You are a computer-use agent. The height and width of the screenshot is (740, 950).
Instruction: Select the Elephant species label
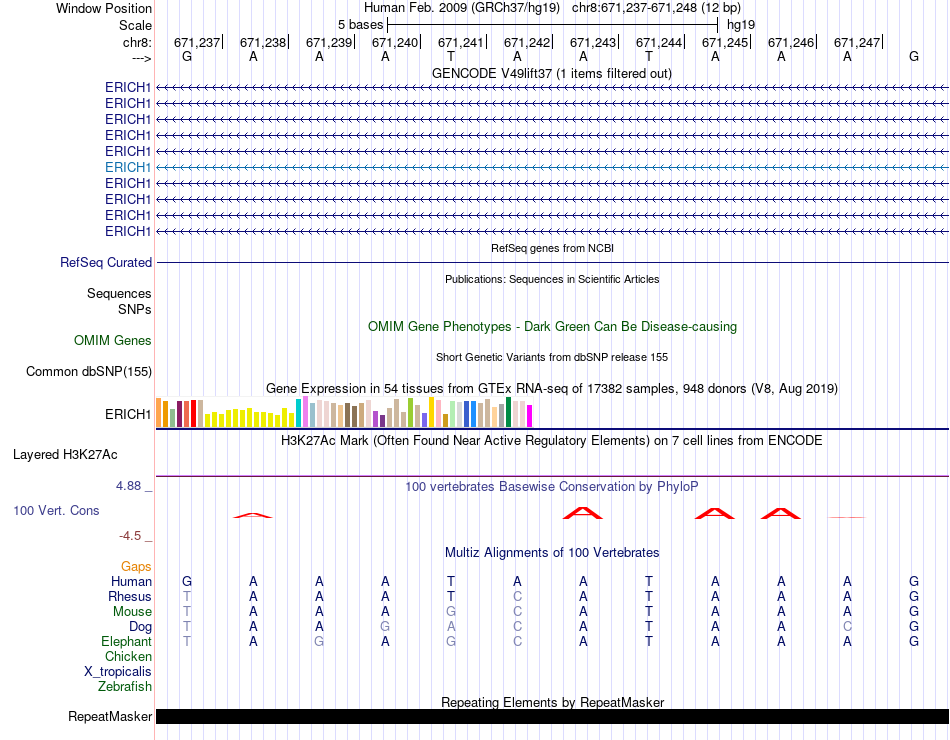click(126, 641)
